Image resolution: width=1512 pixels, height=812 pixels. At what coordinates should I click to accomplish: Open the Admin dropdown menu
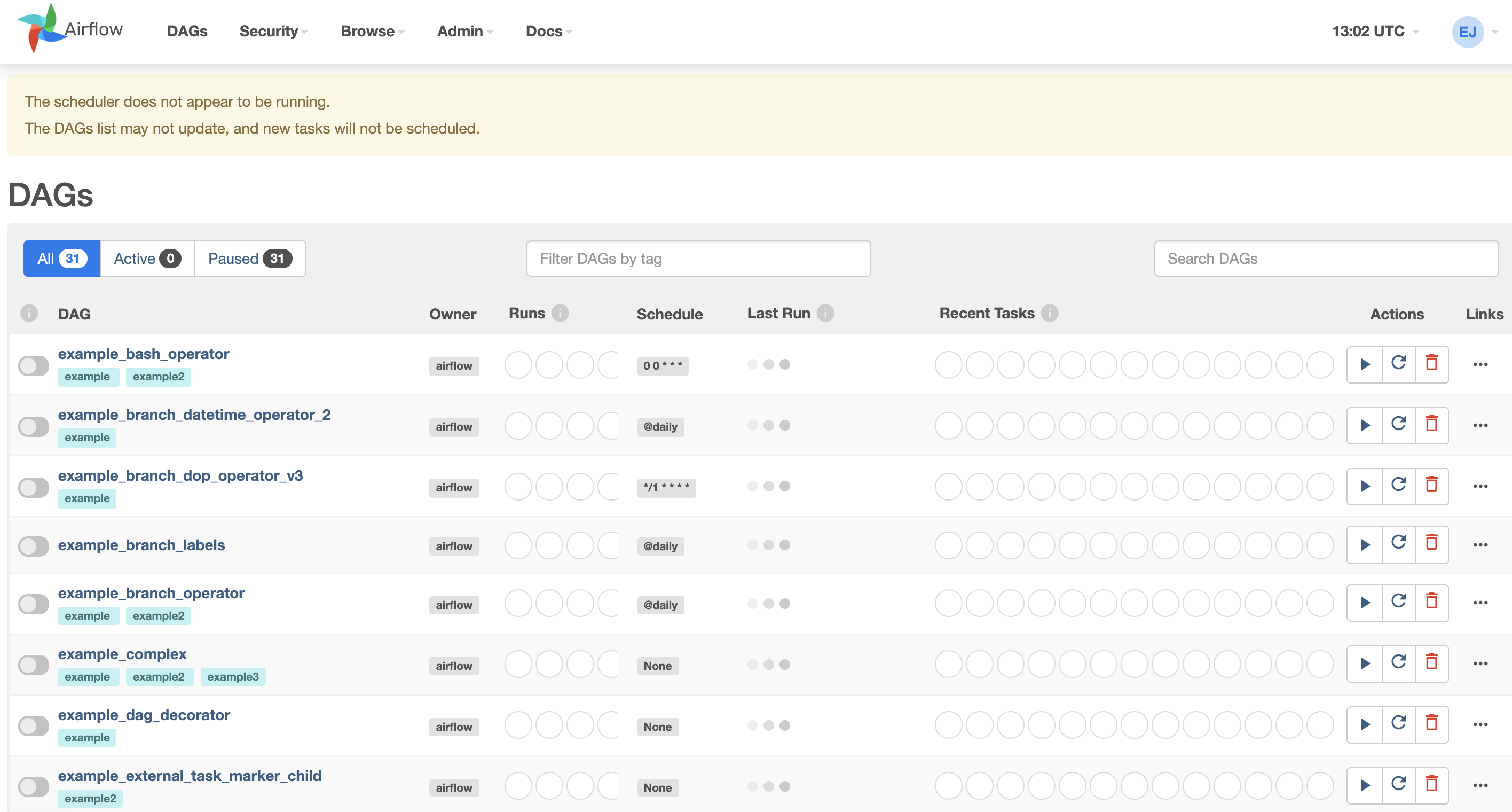pos(465,31)
